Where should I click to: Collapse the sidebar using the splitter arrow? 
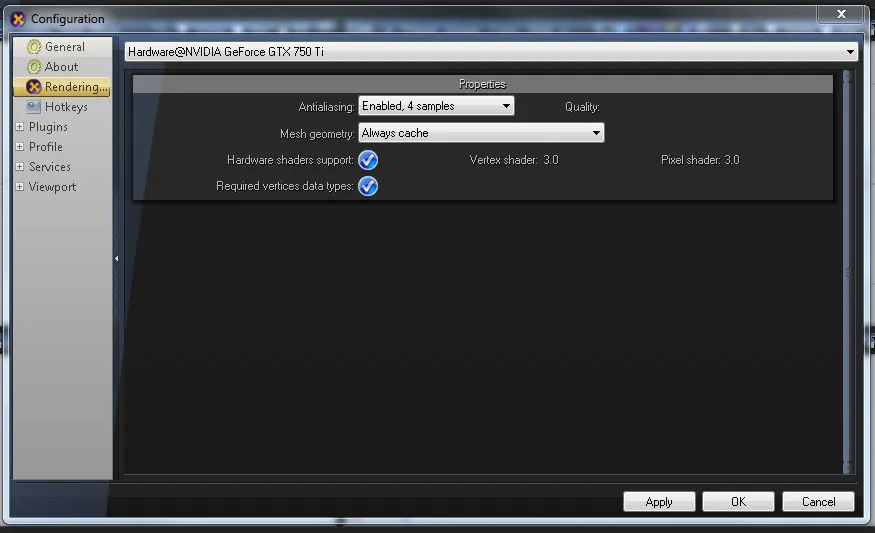(x=116, y=258)
